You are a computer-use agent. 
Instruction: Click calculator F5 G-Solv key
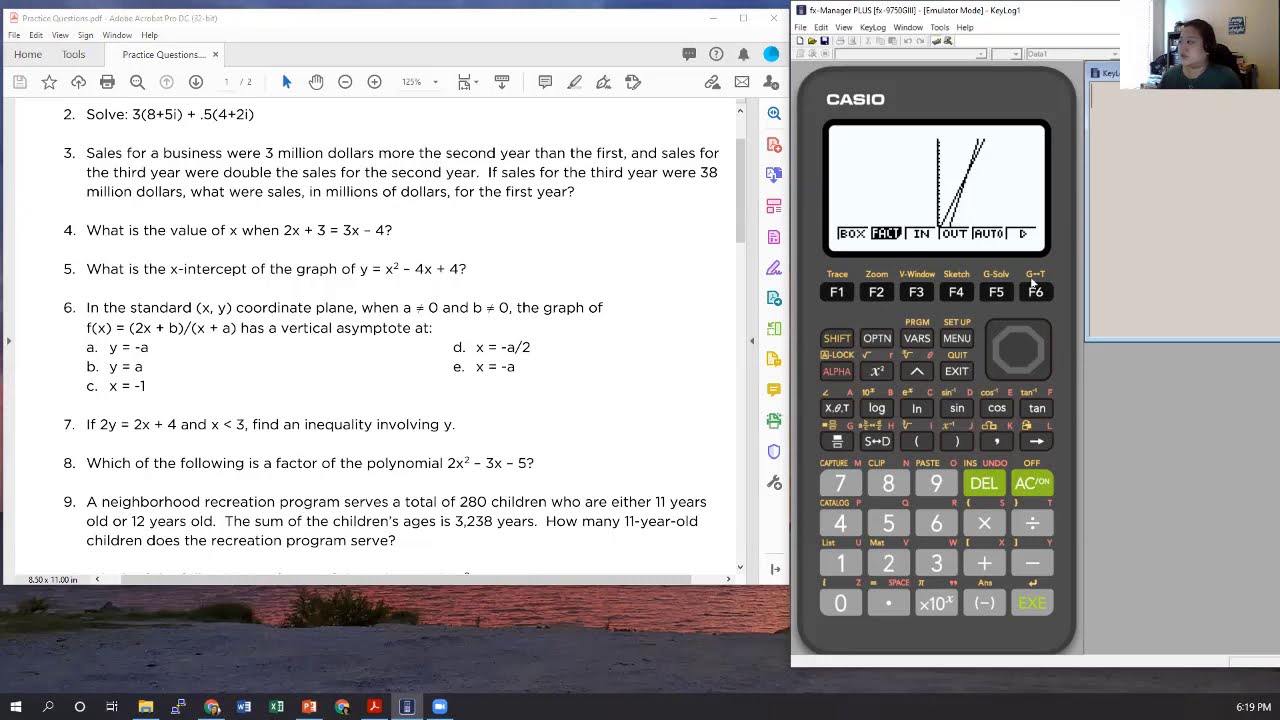[996, 292]
